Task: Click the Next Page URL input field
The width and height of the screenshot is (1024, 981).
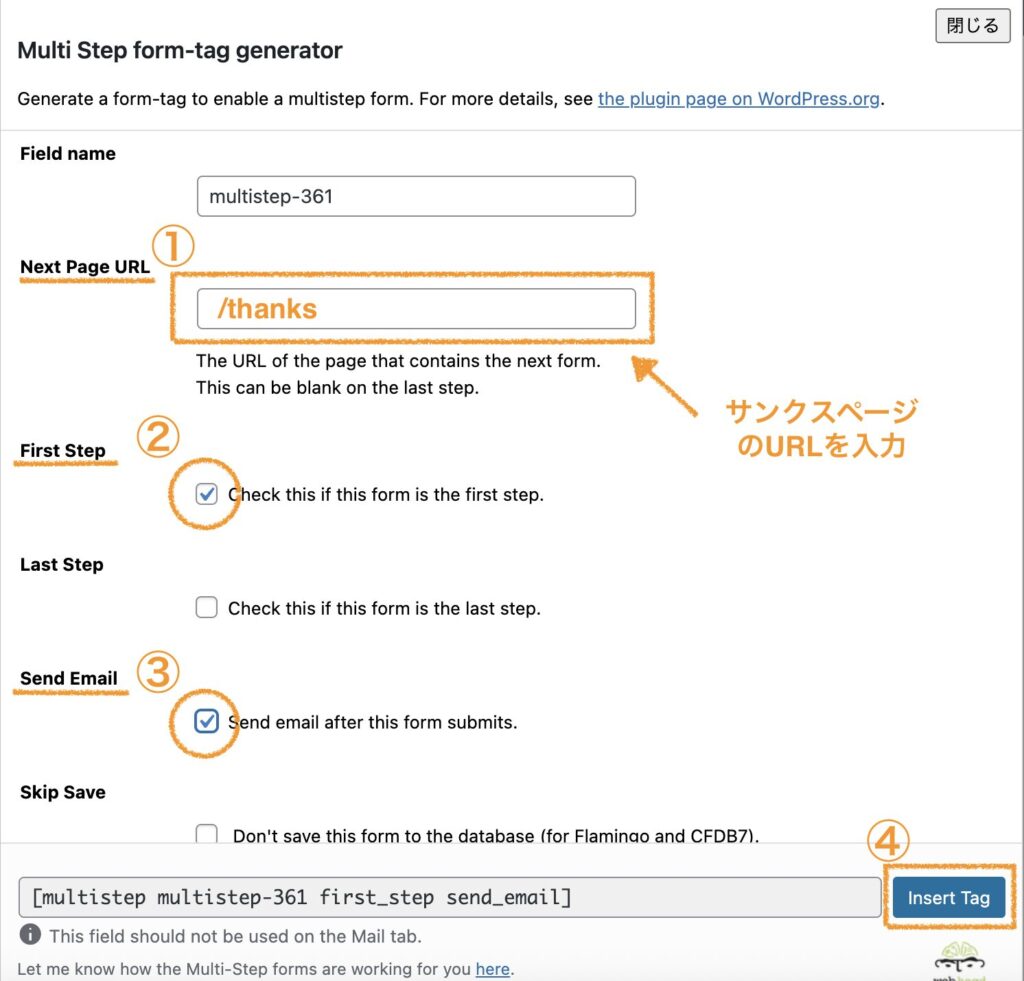Action: click(x=416, y=308)
